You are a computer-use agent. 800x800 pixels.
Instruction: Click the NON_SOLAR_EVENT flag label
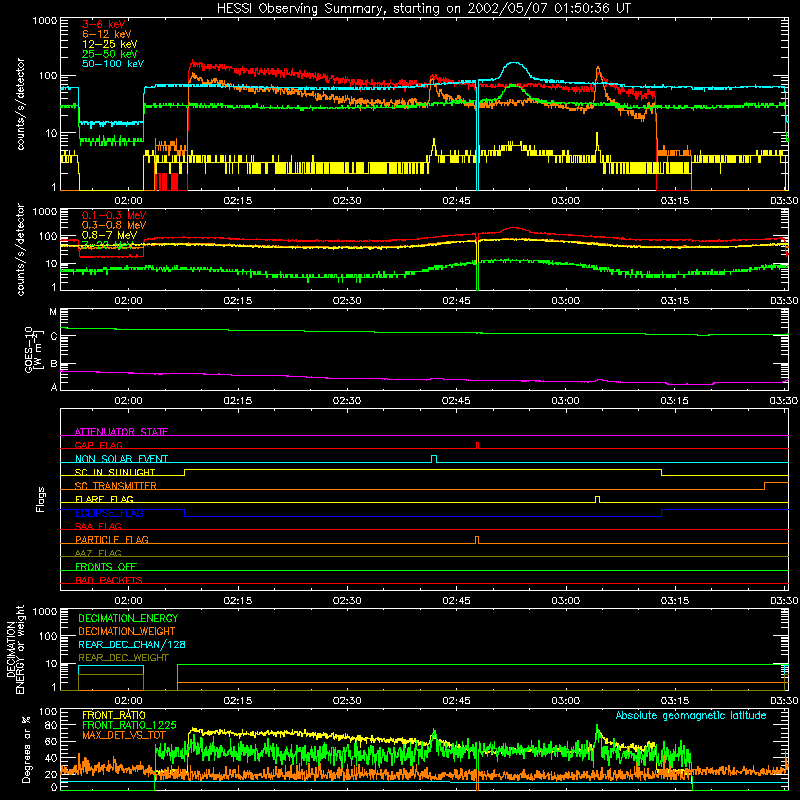coord(121,459)
